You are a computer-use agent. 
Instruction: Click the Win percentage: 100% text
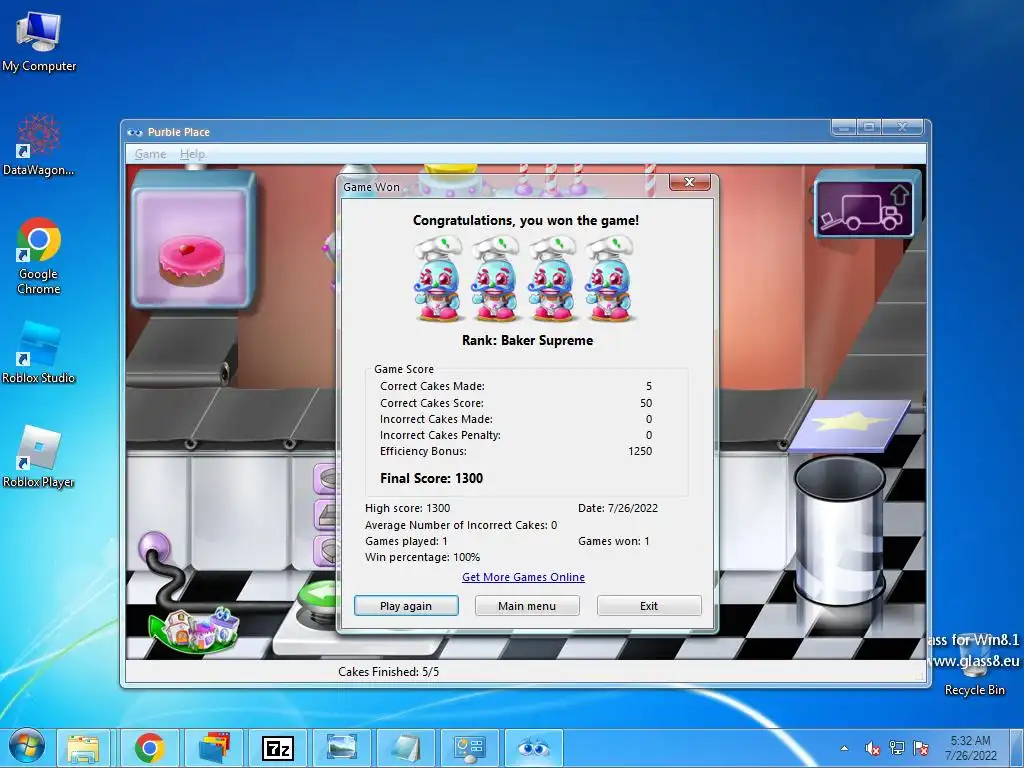coord(423,557)
